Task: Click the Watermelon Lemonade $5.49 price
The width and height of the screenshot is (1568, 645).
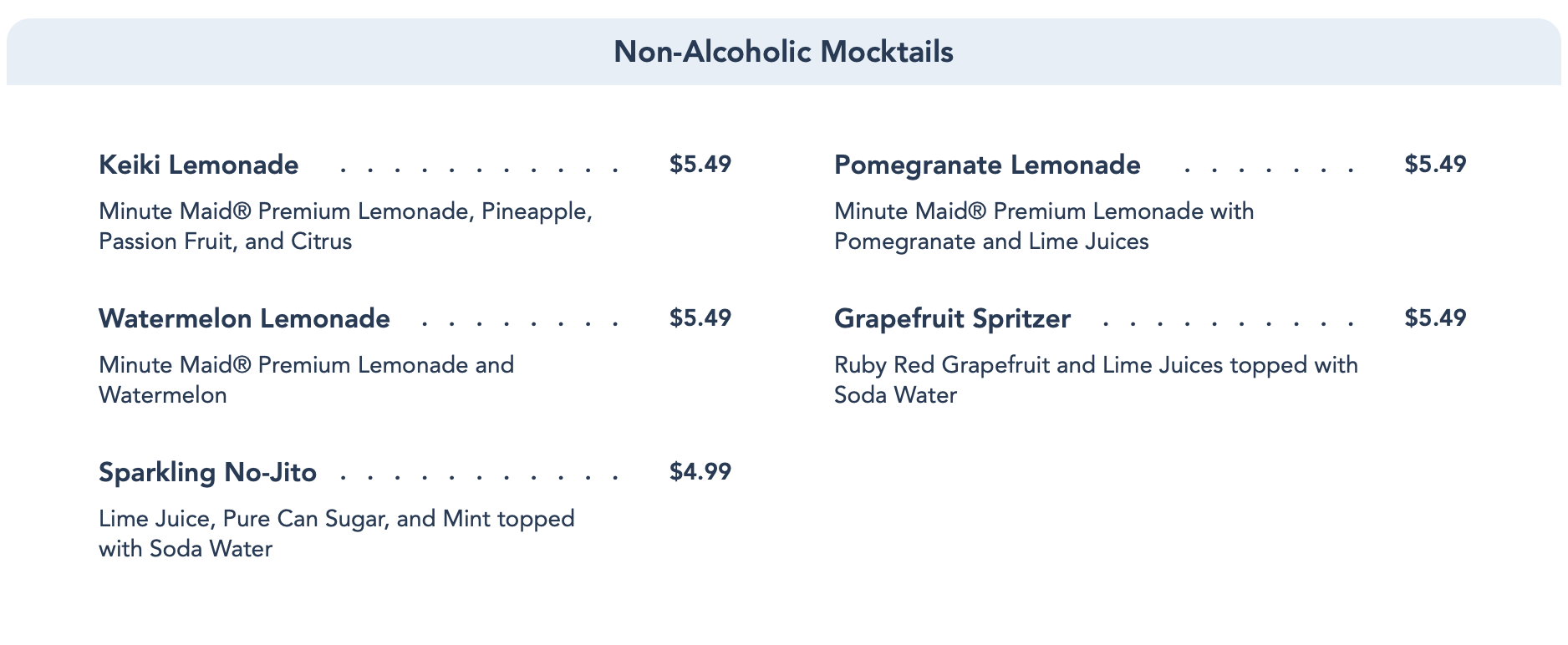Action: pyautogui.click(x=700, y=317)
